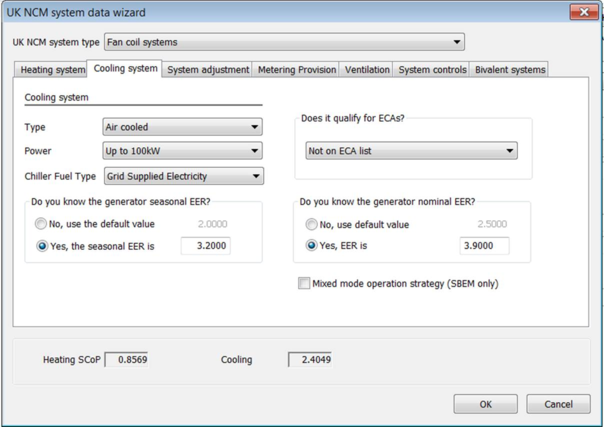Open the ECA qualification dropdown
The height and width of the screenshot is (427, 604).
(411, 151)
